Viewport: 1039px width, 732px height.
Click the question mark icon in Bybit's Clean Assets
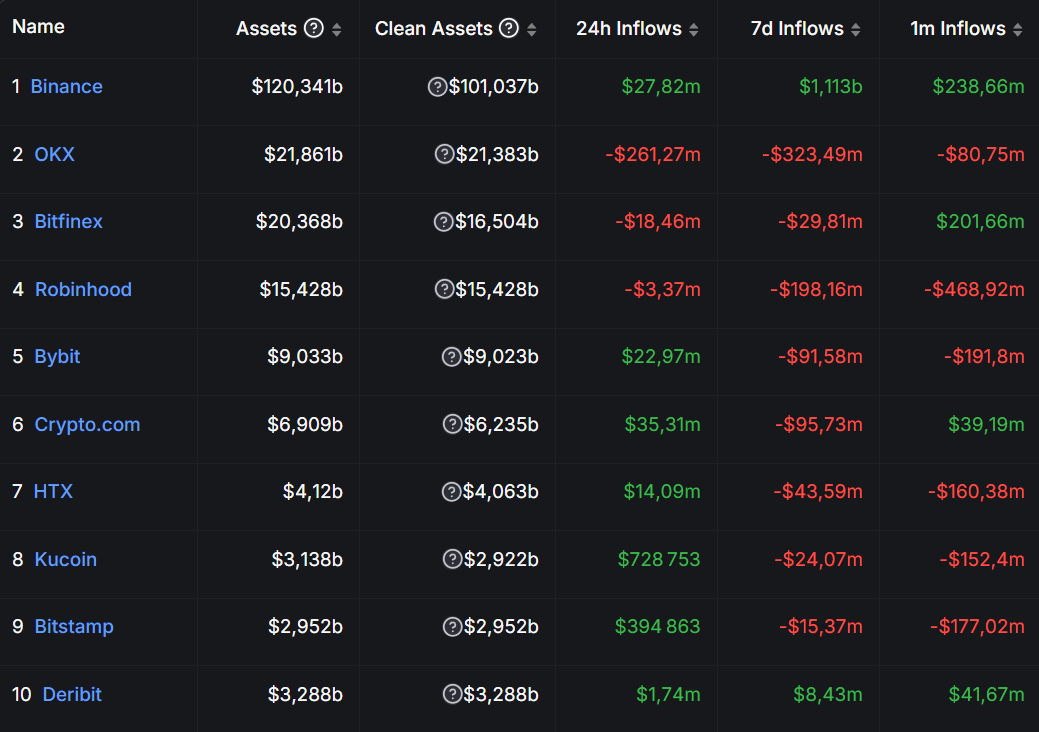click(x=451, y=357)
